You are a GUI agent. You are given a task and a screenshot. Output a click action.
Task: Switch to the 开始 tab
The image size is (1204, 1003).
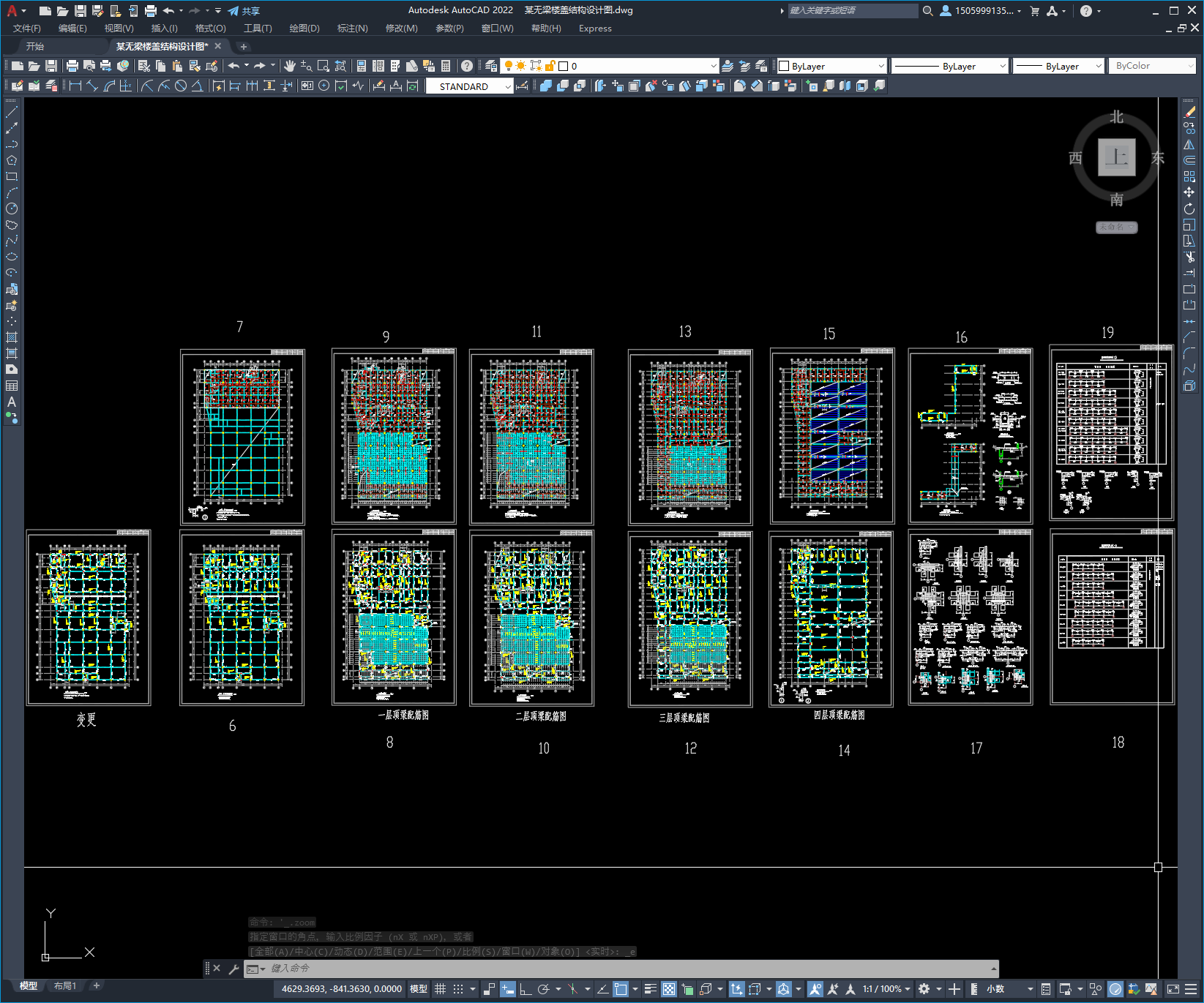(35, 46)
